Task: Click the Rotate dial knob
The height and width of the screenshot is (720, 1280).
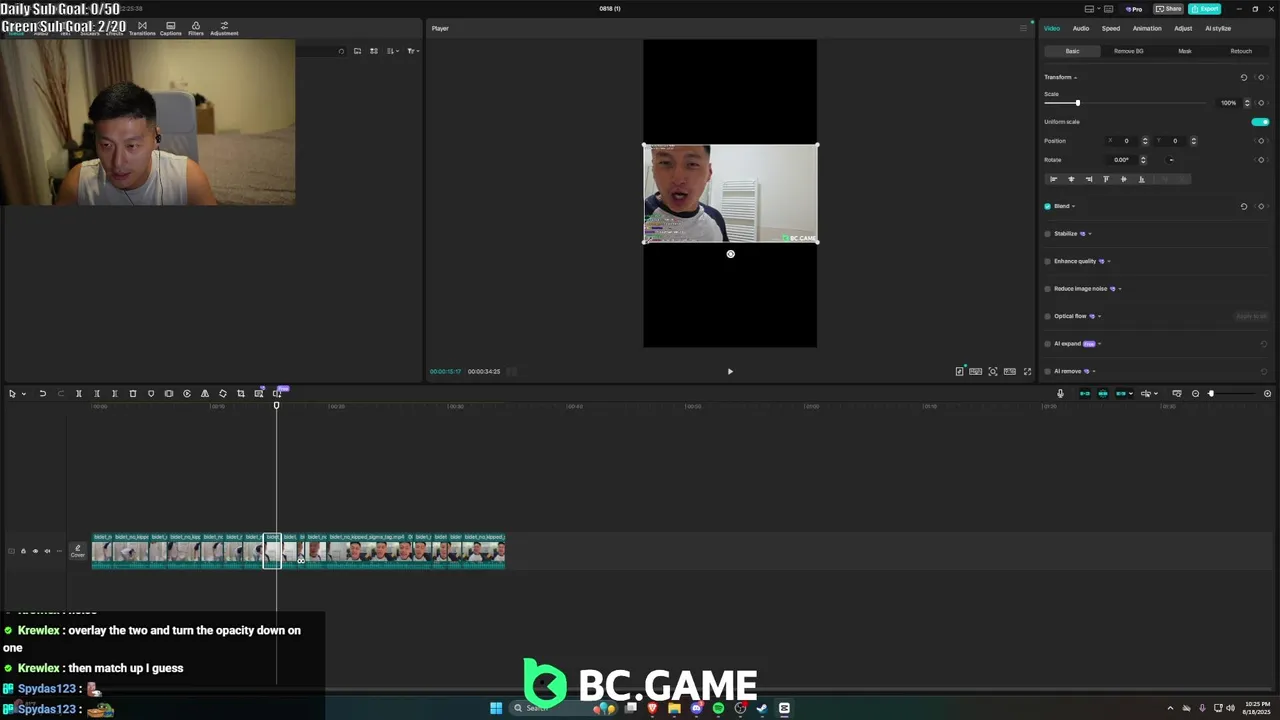Action: (1171, 160)
